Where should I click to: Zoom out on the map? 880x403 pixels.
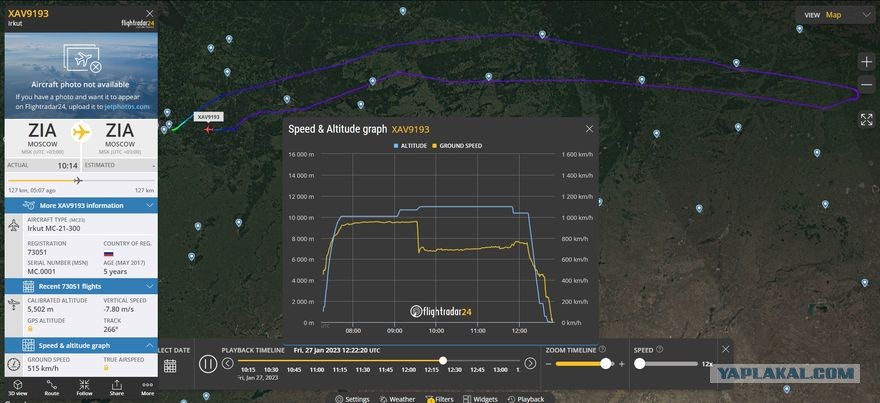[867, 85]
